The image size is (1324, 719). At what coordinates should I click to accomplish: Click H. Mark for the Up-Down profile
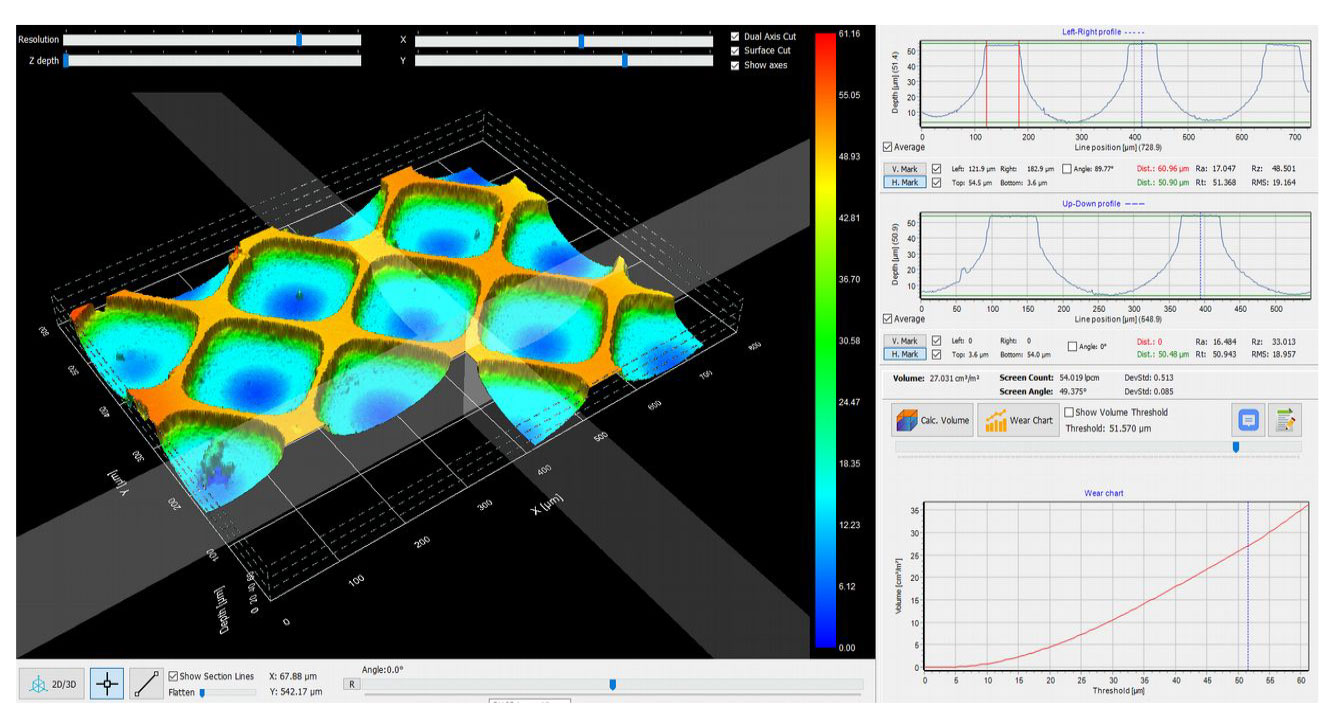[x=906, y=354]
